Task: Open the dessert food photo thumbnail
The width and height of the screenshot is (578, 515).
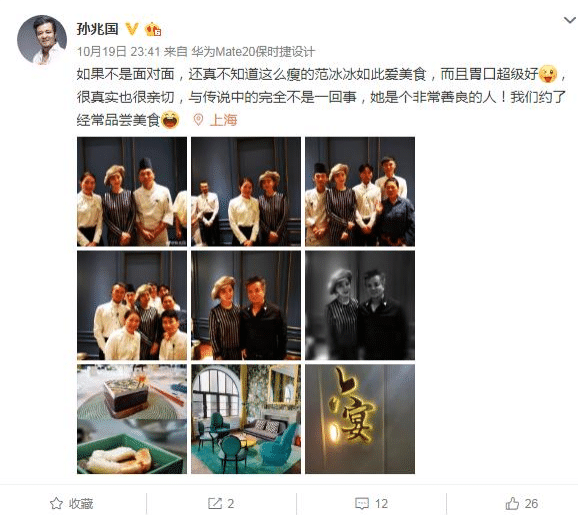Action: [x=132, y=419]
